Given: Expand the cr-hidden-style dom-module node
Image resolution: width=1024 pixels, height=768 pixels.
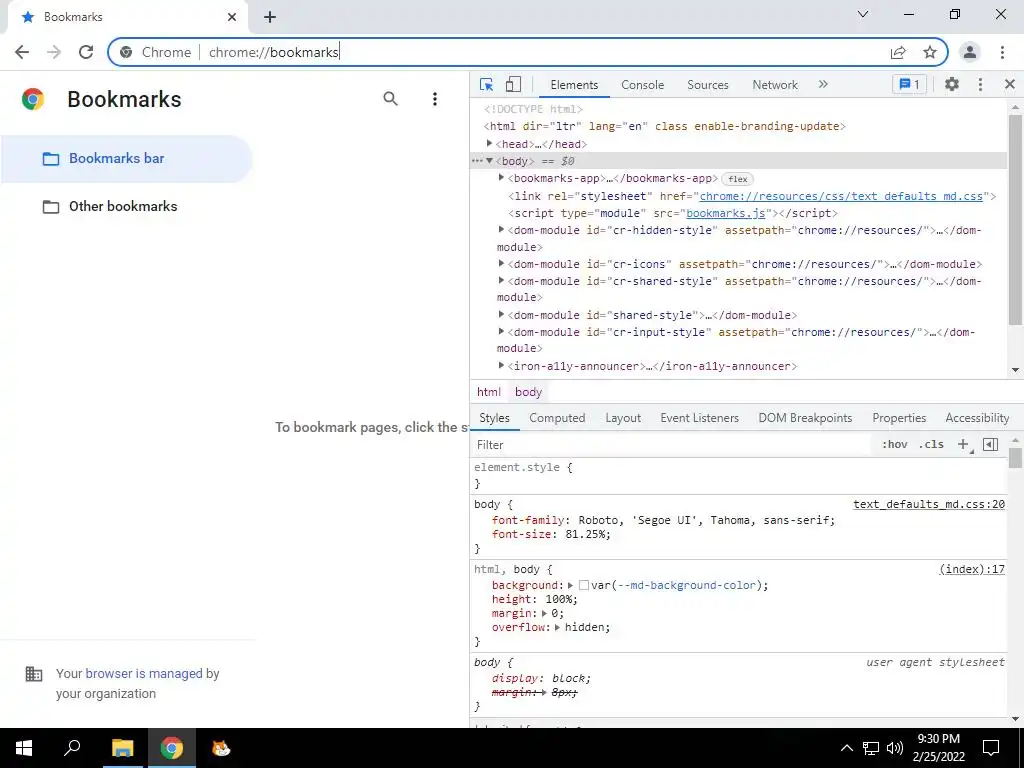Looking at the screenshot, I should (x=501, y=230).
